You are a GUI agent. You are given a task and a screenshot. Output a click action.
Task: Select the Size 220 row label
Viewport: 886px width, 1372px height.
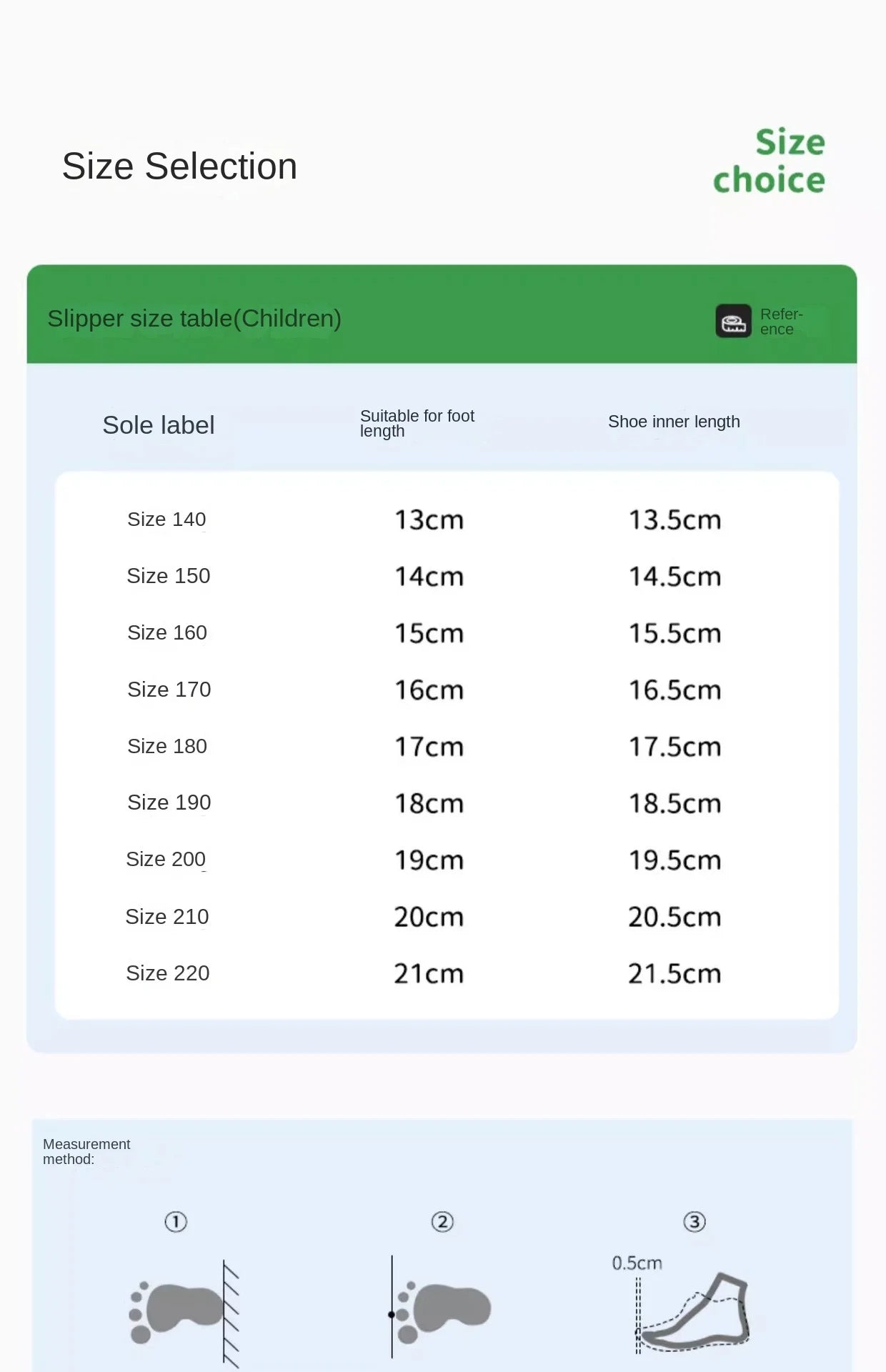pos(168,973)
